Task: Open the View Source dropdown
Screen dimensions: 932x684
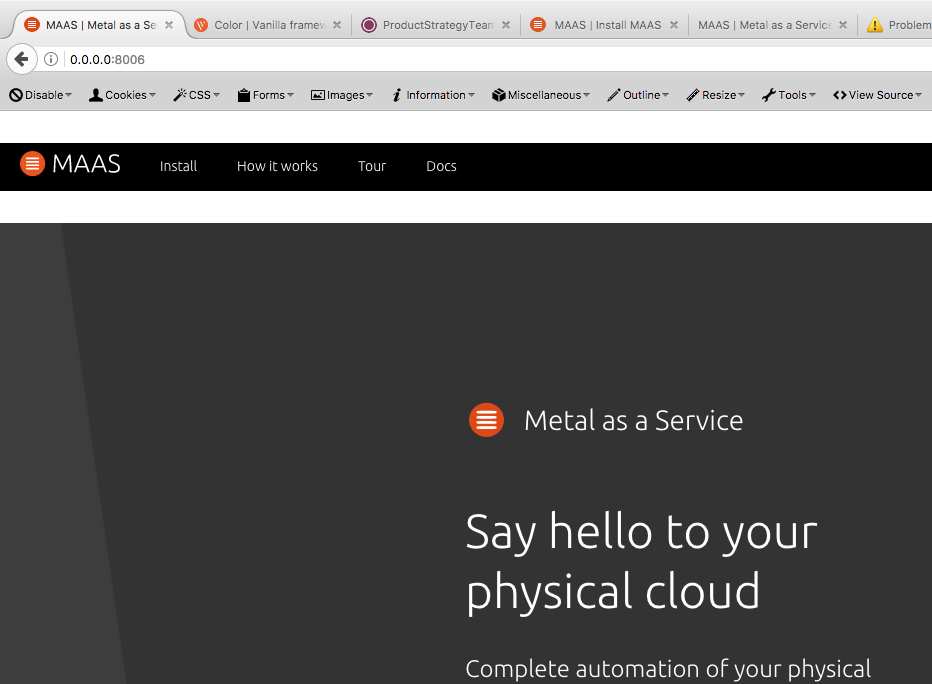Action: click(878, 95)
